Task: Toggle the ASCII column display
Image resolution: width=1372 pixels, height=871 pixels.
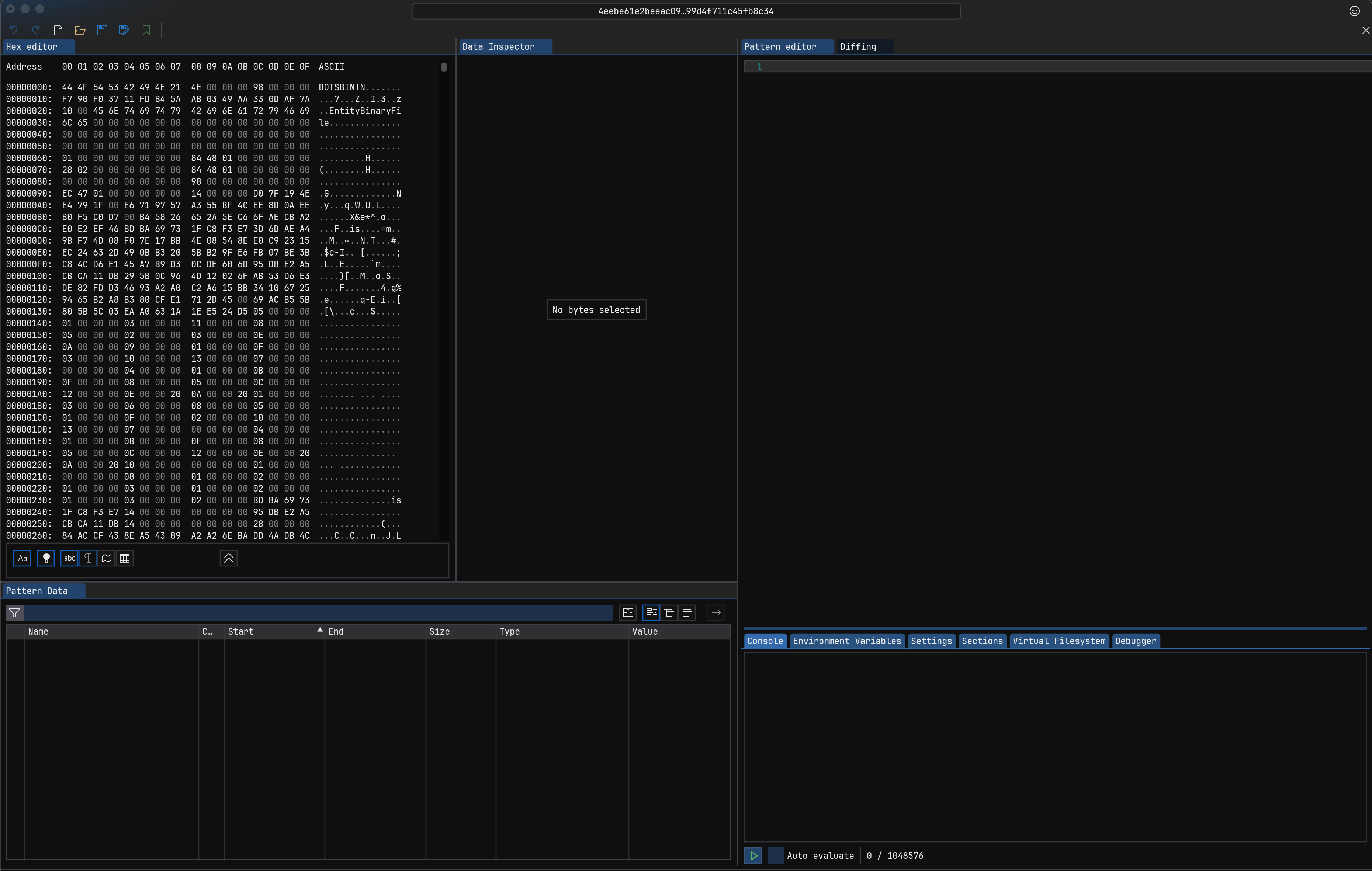Action: coord(69,558)
